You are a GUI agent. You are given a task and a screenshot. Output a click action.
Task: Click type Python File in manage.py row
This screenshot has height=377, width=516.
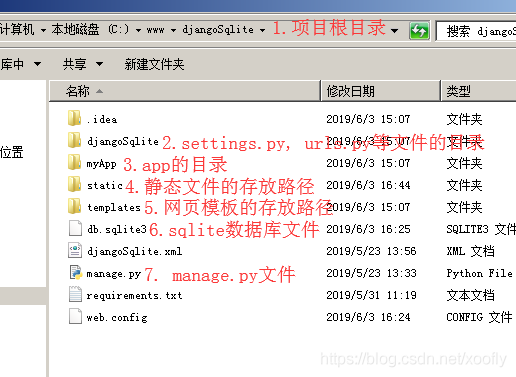[x=479, y=273]
